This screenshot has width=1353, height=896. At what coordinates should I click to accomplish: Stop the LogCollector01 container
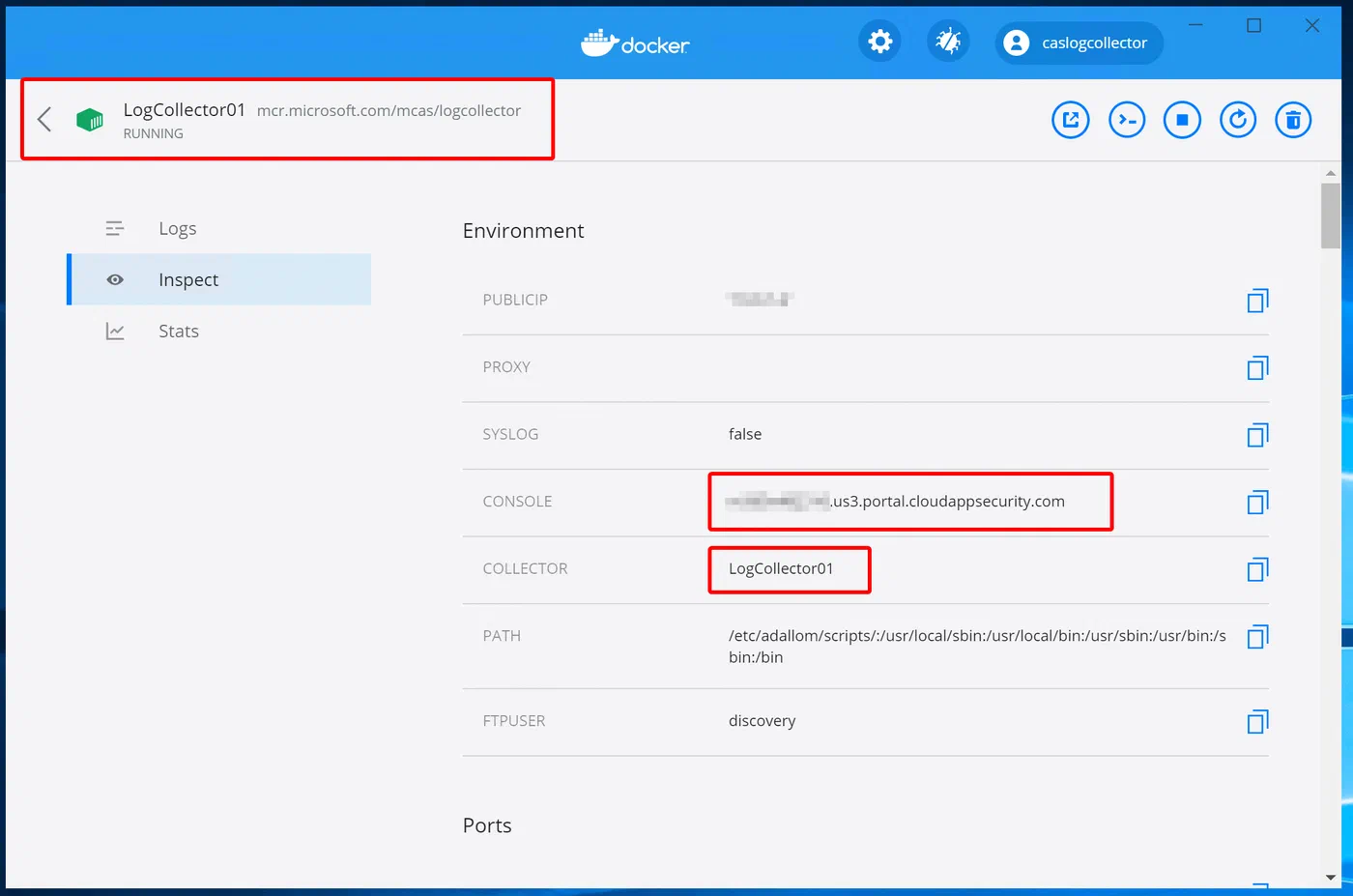1182,120
